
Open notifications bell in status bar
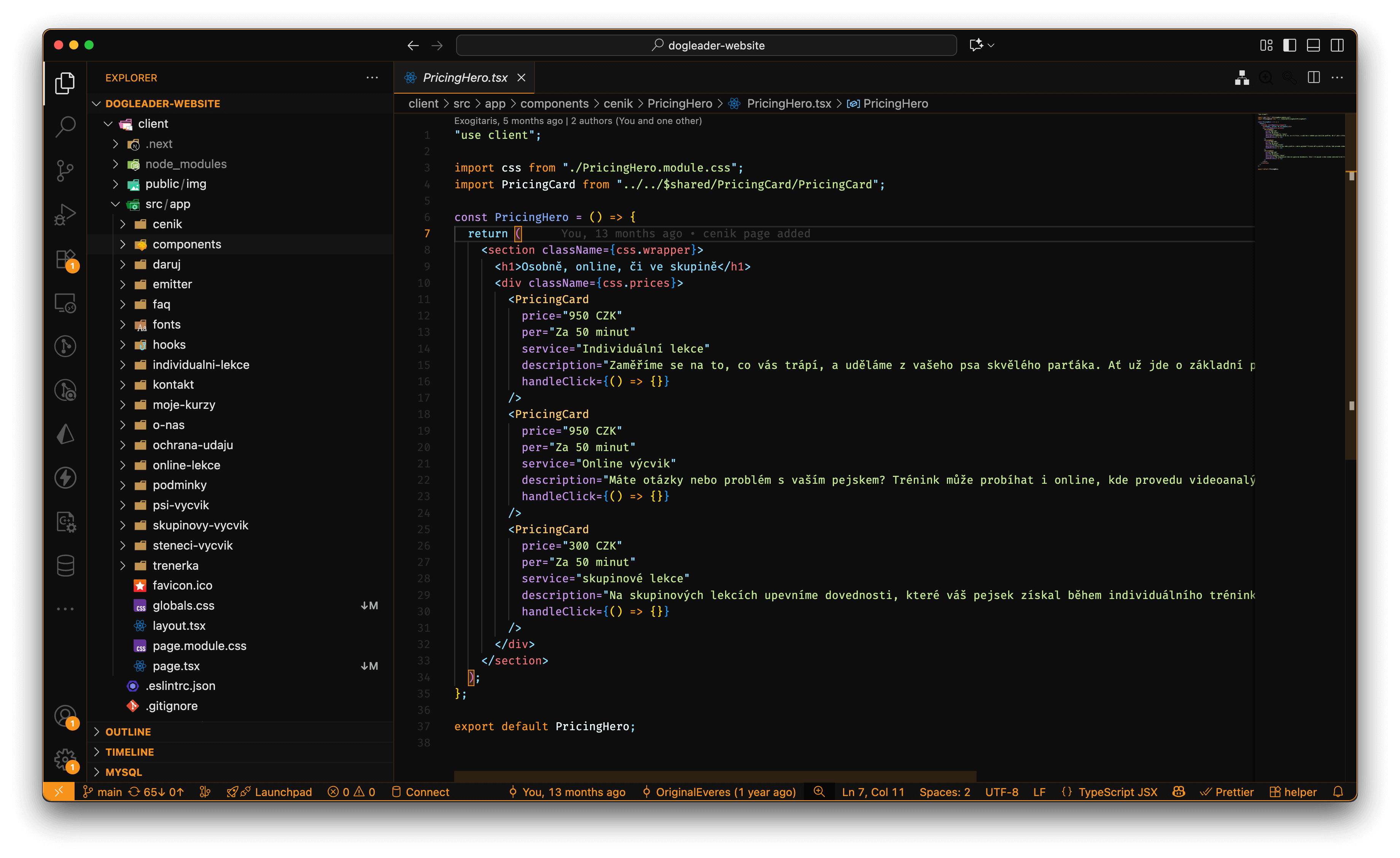(x=1338, y=791)
